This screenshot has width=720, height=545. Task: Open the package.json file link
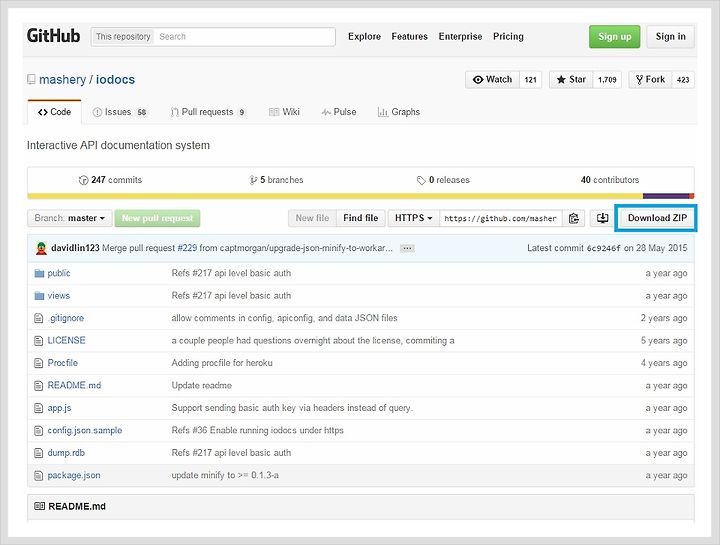74,475
